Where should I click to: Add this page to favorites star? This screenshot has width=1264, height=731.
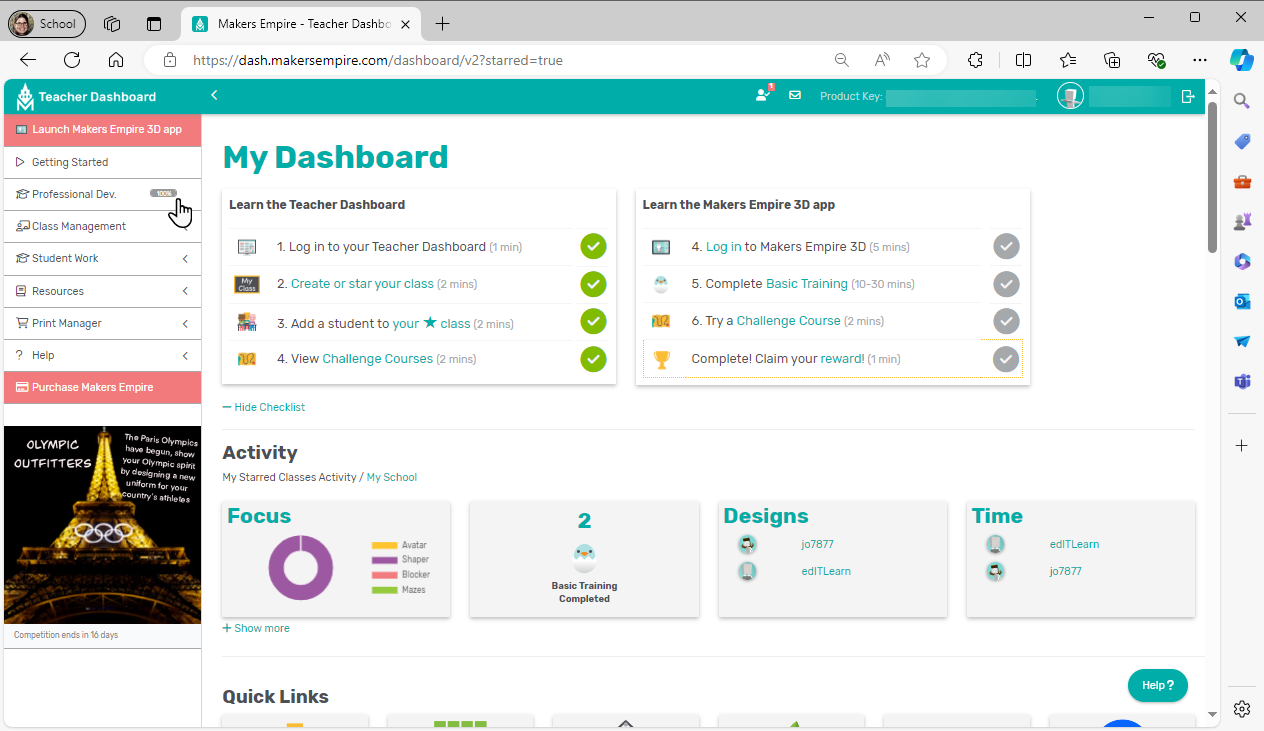pyautogui.click(x=922, y=60)
